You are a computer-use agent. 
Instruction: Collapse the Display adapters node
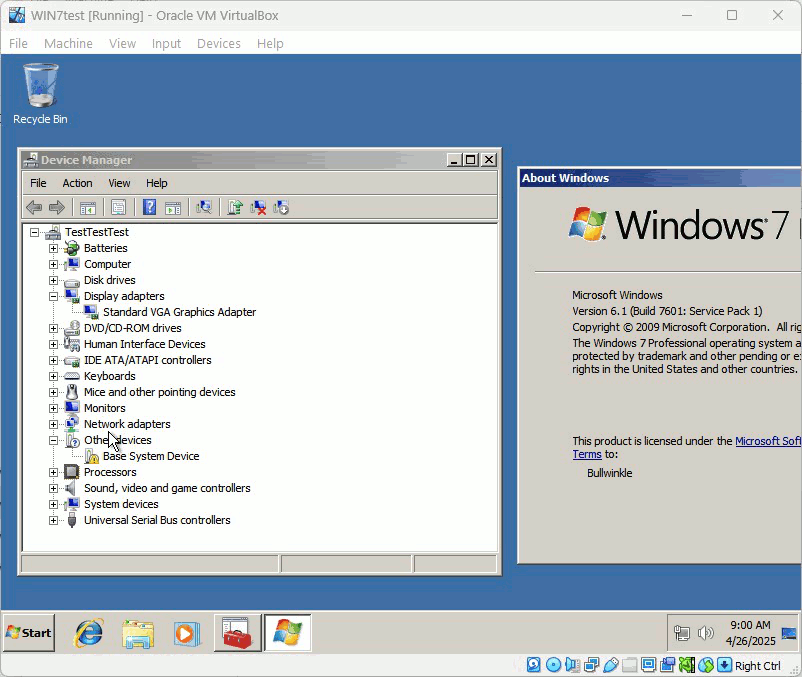[x=53, y=296]
